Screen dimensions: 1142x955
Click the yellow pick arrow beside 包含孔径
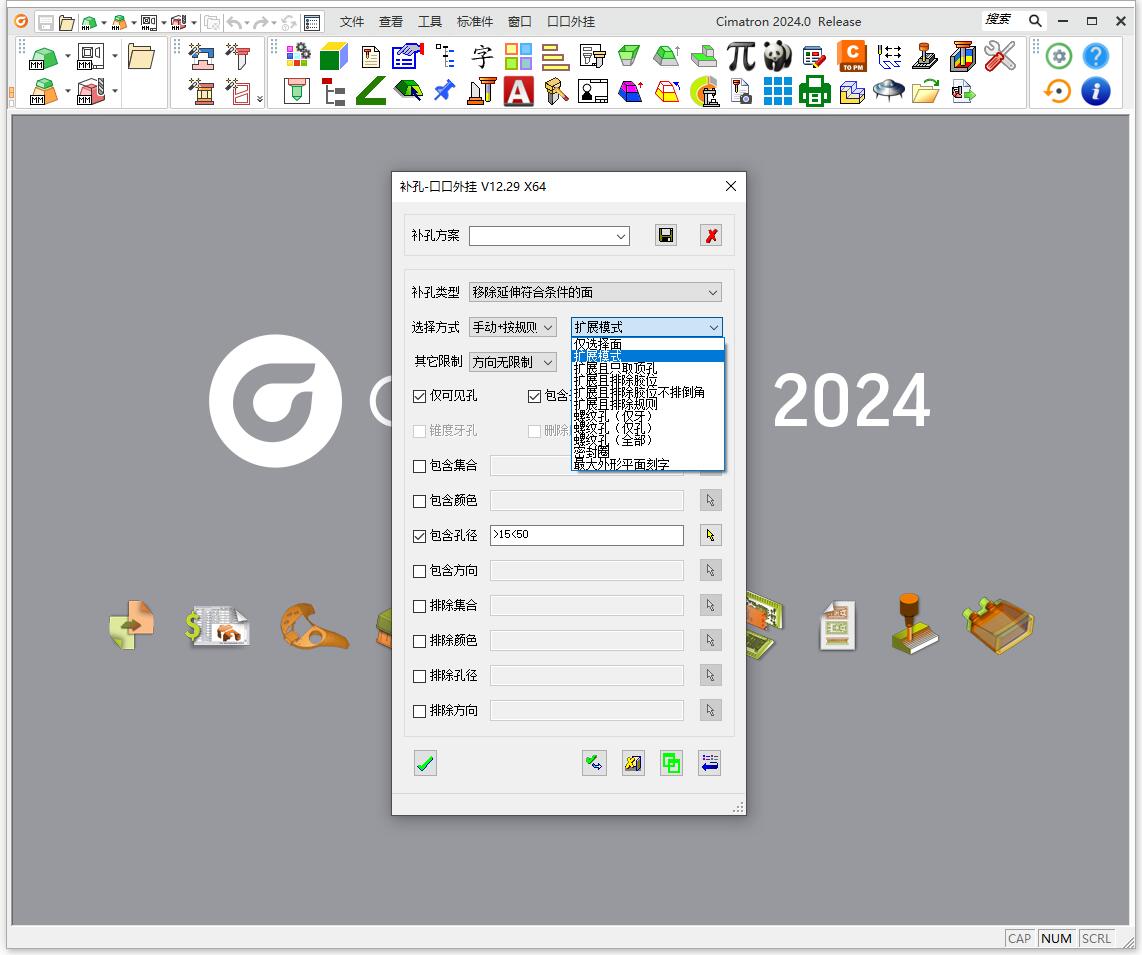coord(710,536)
